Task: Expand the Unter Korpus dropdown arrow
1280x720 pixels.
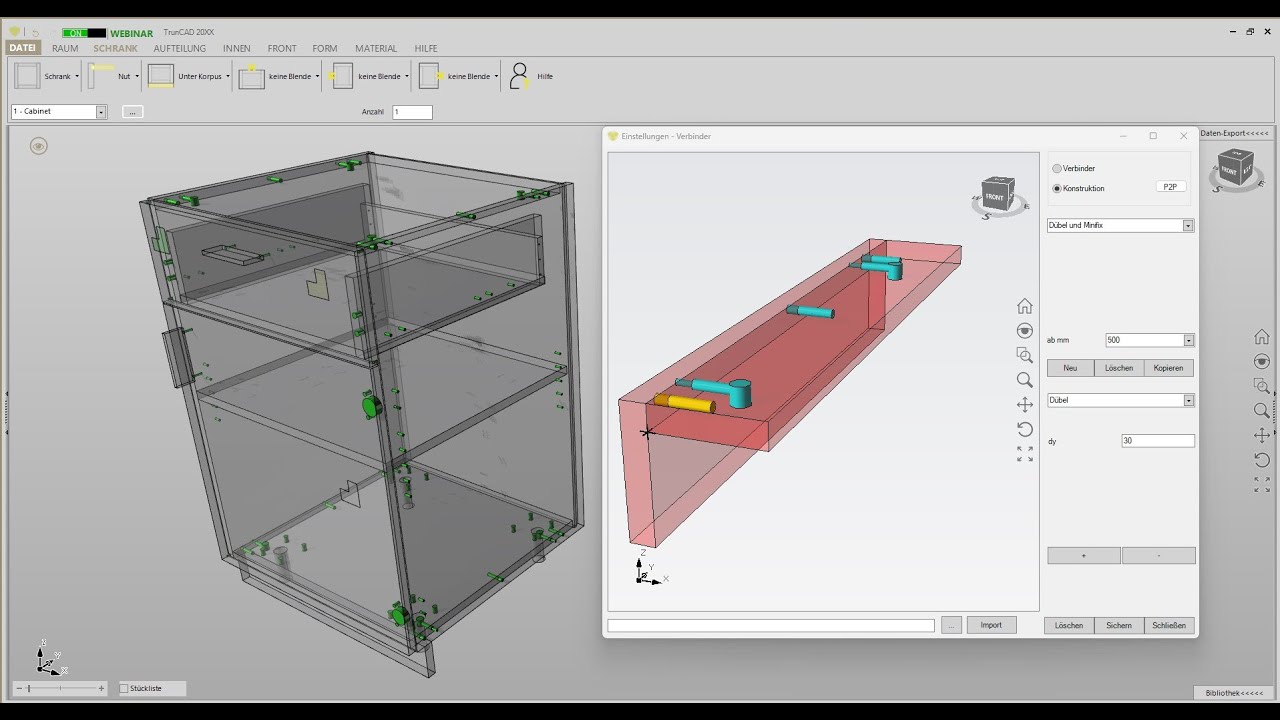Action: point(228,76)
